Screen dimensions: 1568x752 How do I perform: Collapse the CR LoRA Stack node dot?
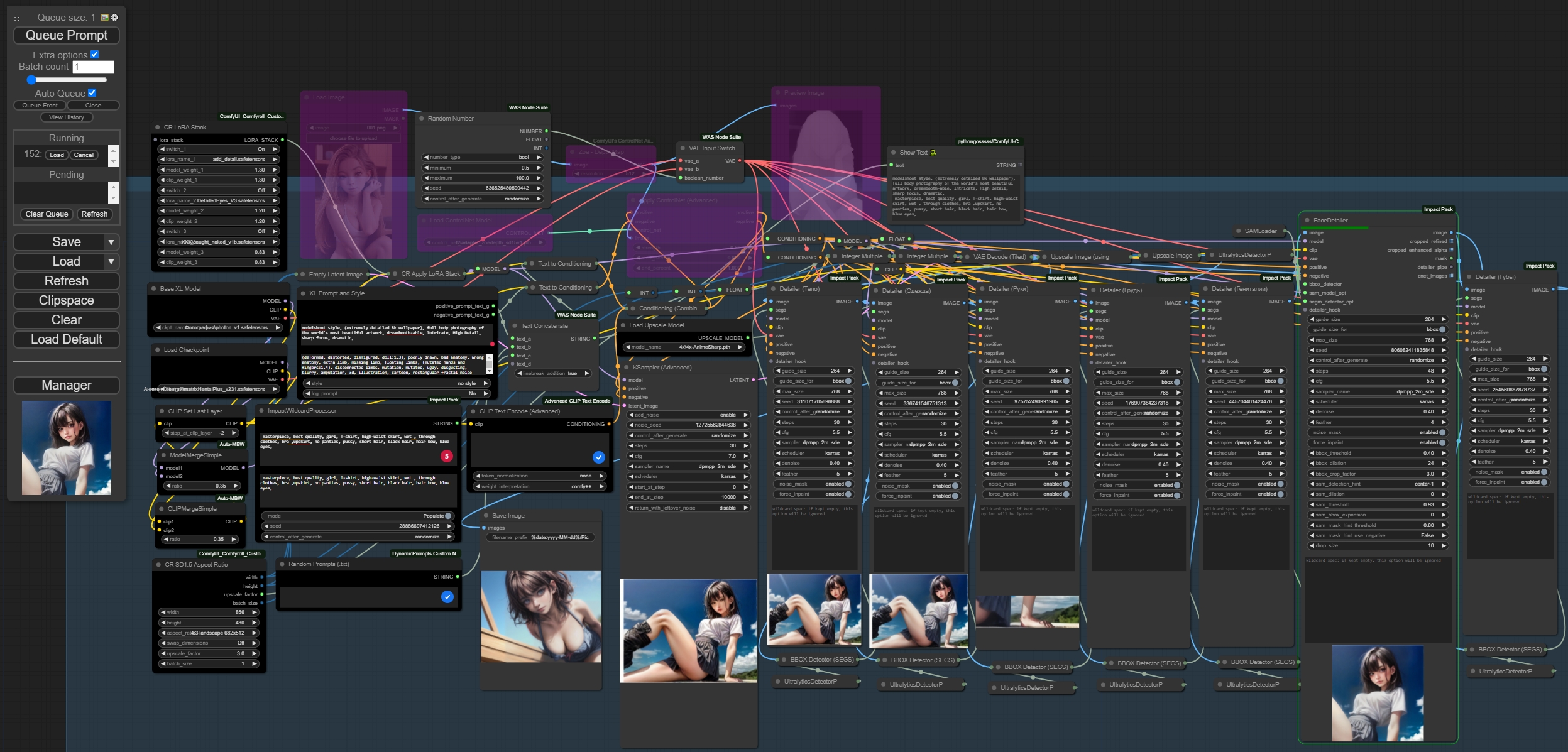tap(156, 128)
